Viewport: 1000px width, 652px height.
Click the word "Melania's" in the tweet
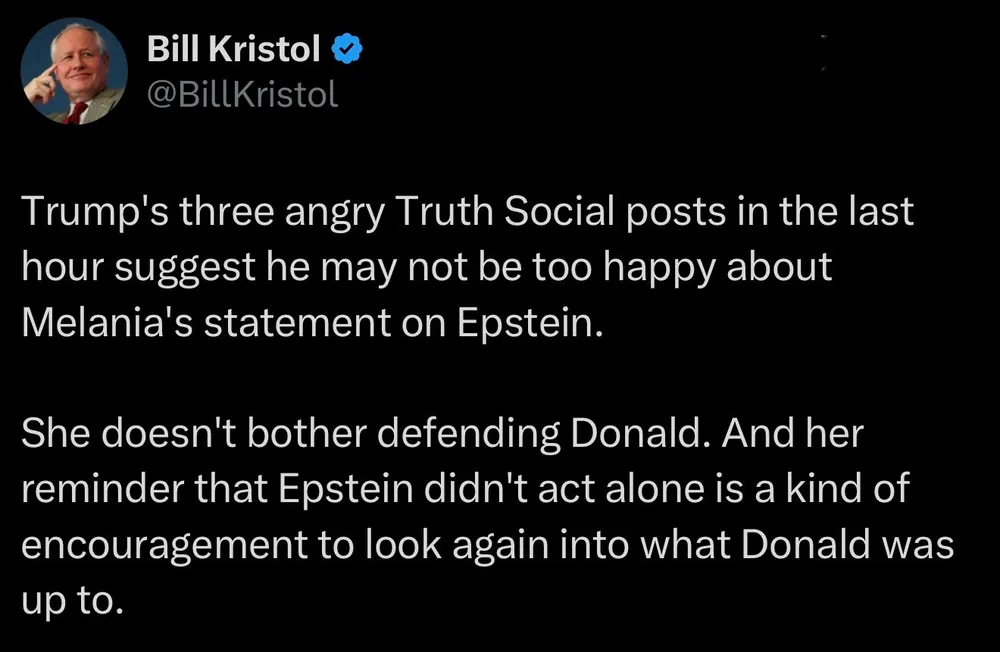(x=104, y=326)
